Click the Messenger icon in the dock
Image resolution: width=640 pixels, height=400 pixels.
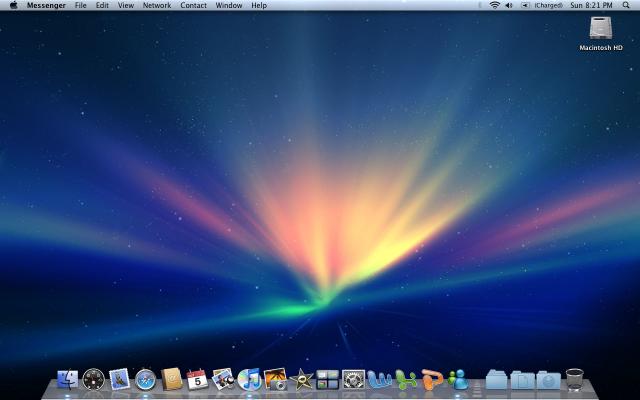[x=458, y=379]
